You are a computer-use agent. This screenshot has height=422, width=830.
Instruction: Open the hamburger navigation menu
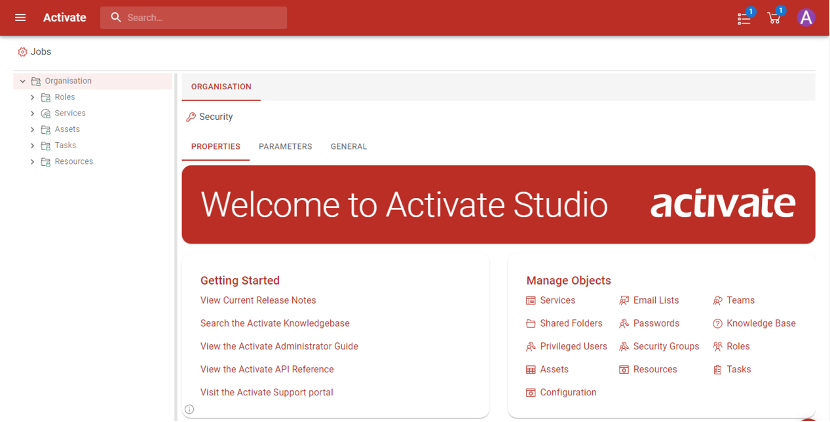[x=20, y=17]
